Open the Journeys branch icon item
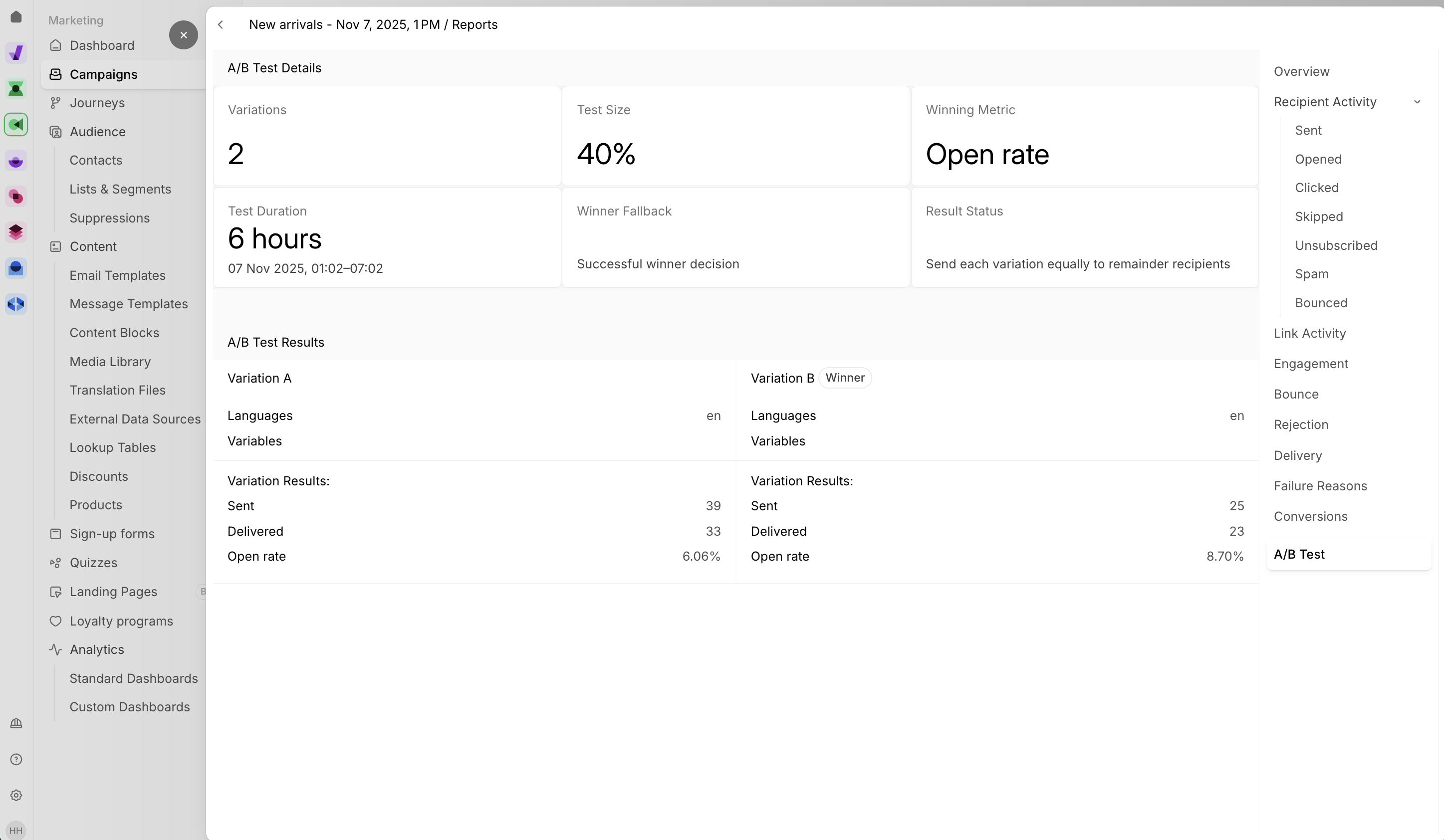Viewport: 1444px width, 840px height. [x=55, y=103]
